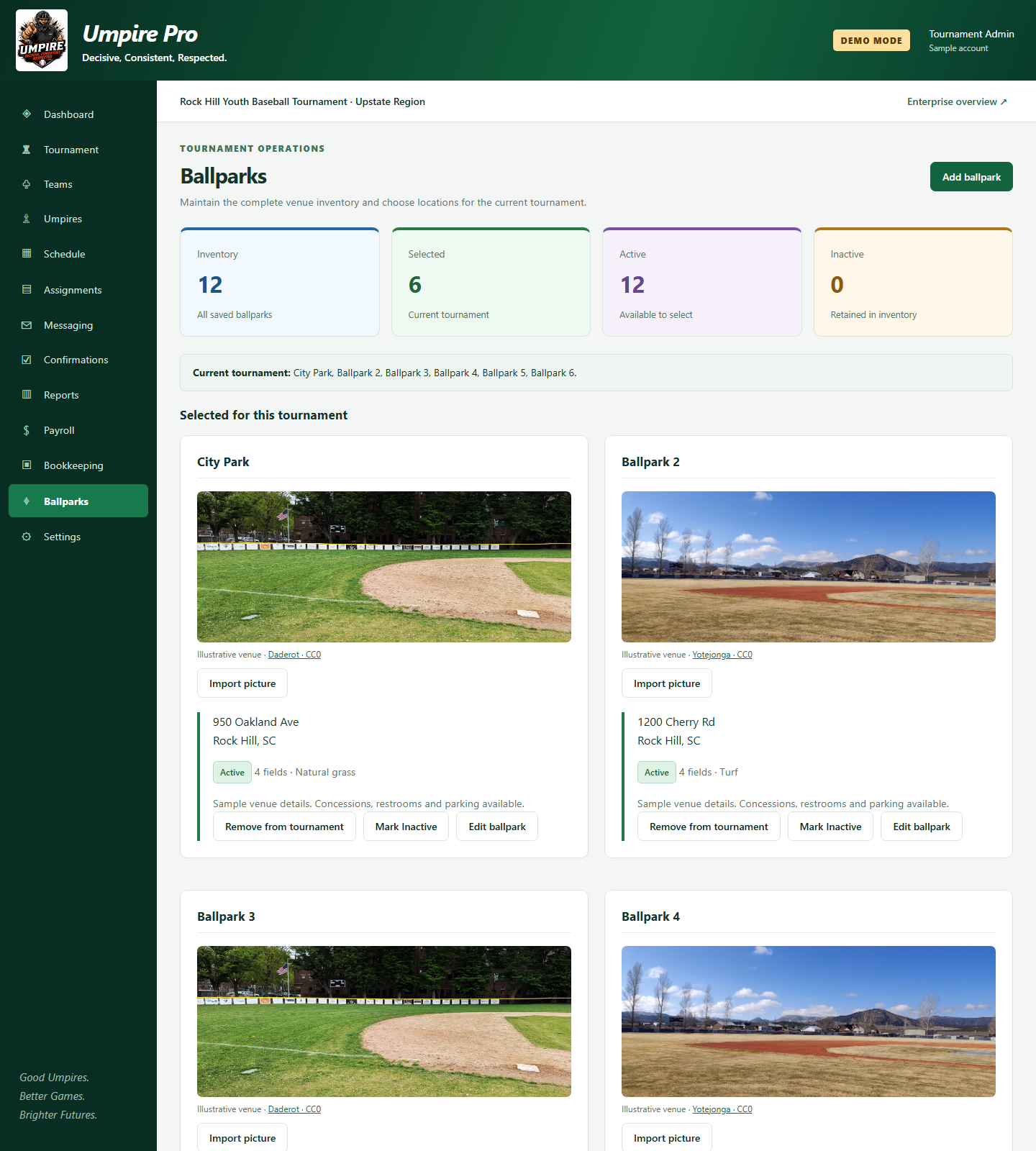
Task: Open Yotejonga CC0 credit under Ballpark 4
Action: pos(722,1109)
